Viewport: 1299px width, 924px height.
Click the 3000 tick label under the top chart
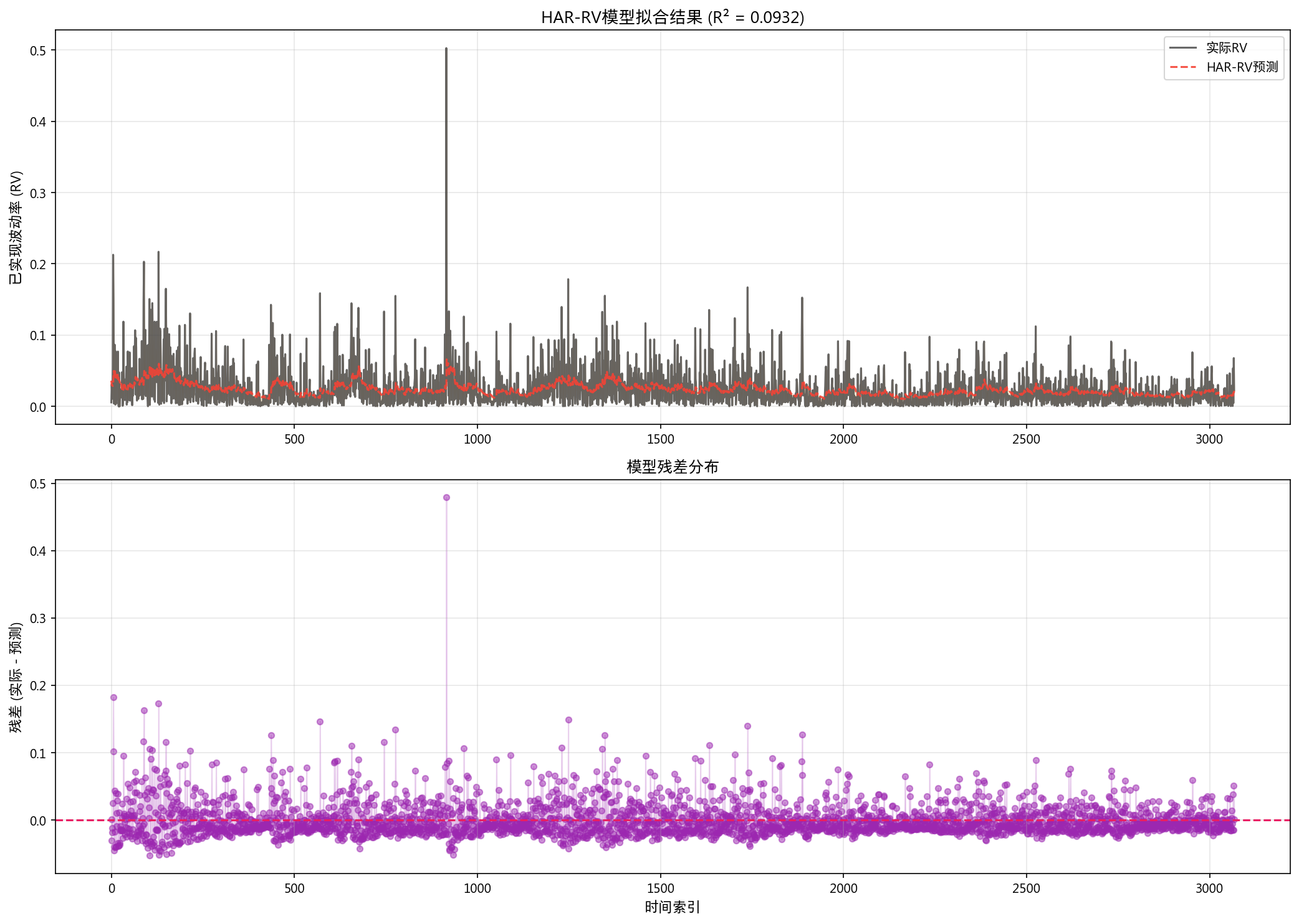point(1209,439)
